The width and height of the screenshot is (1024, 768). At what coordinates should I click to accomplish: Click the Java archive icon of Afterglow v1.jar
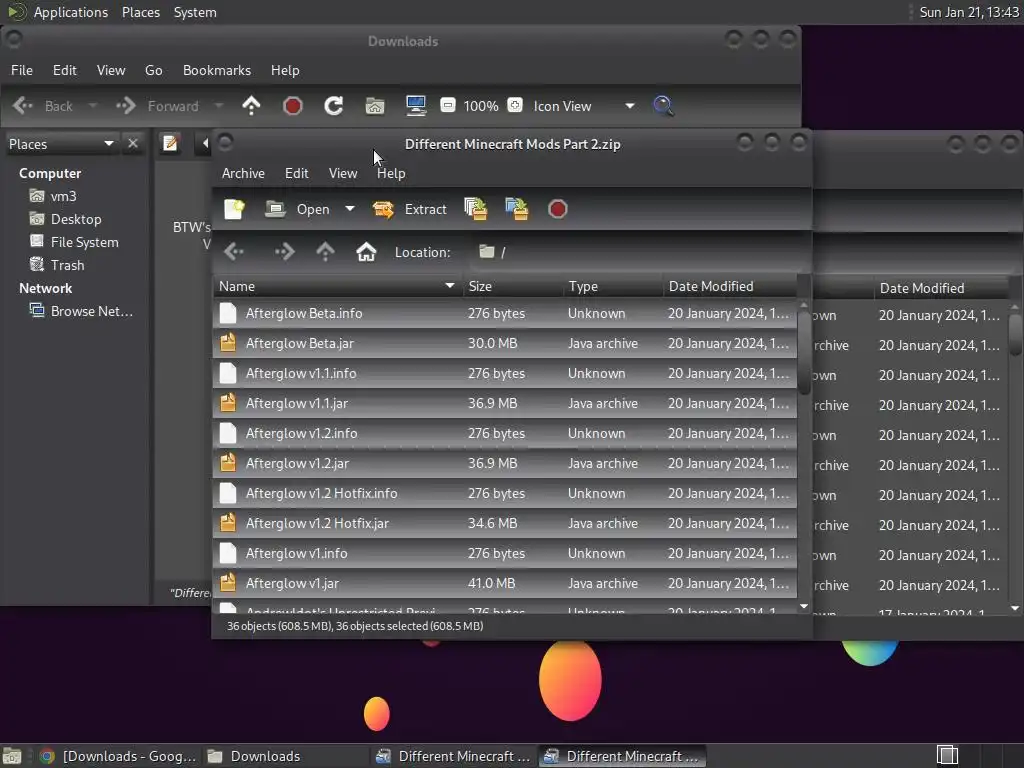coord(228,583)
